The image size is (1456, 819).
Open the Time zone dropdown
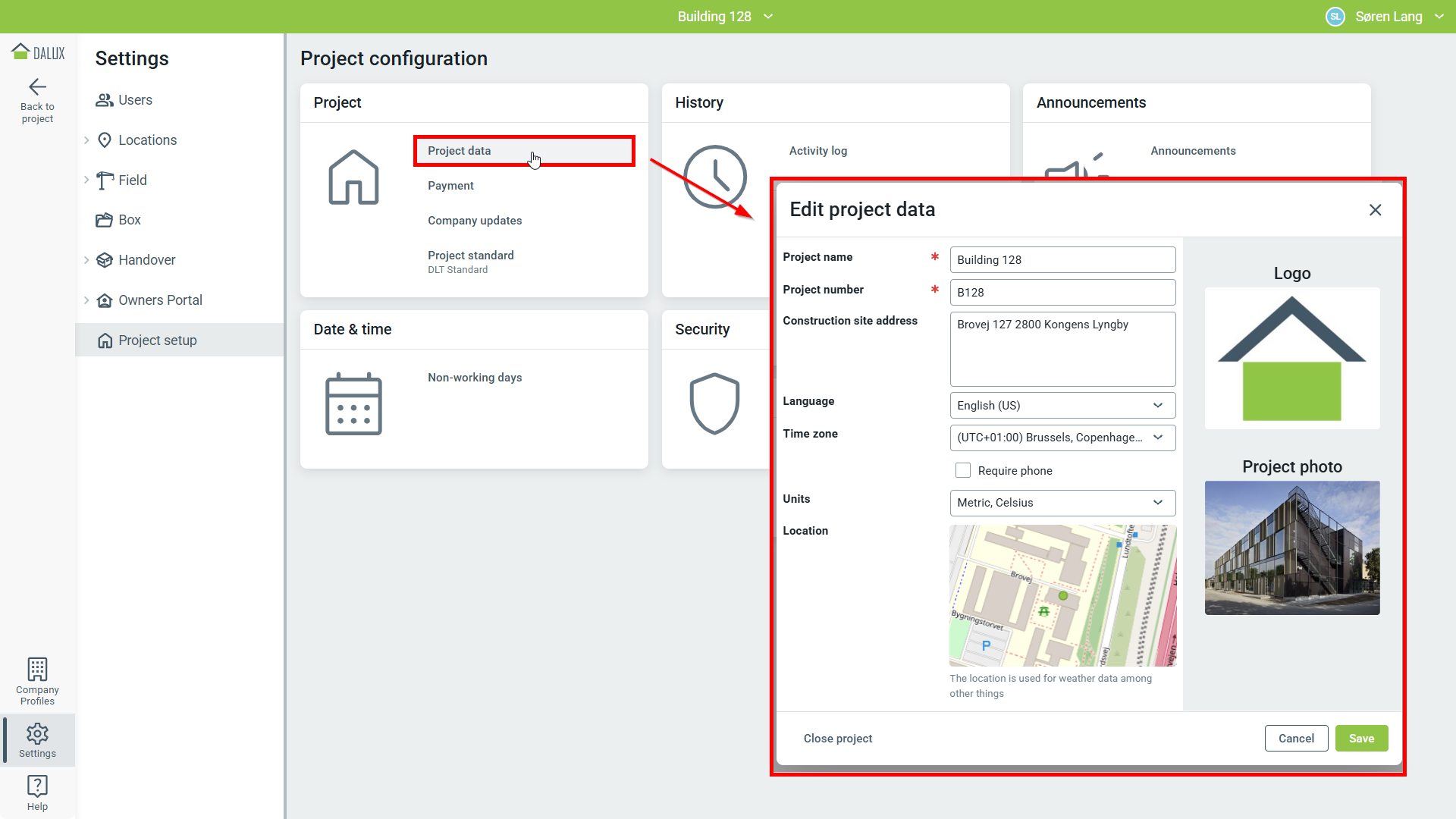(x=1062, y=438)
